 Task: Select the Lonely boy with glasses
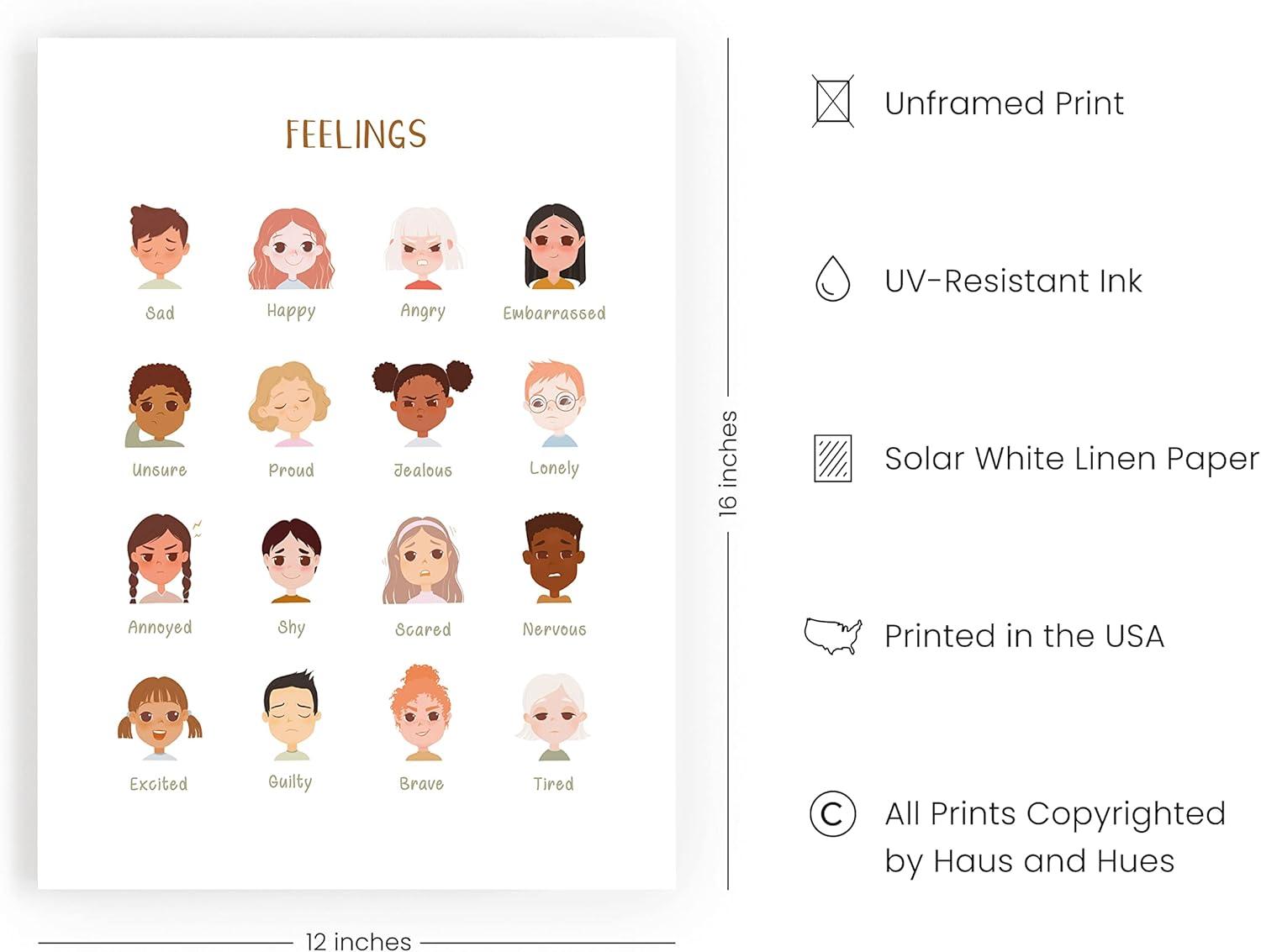click(554, 404)
